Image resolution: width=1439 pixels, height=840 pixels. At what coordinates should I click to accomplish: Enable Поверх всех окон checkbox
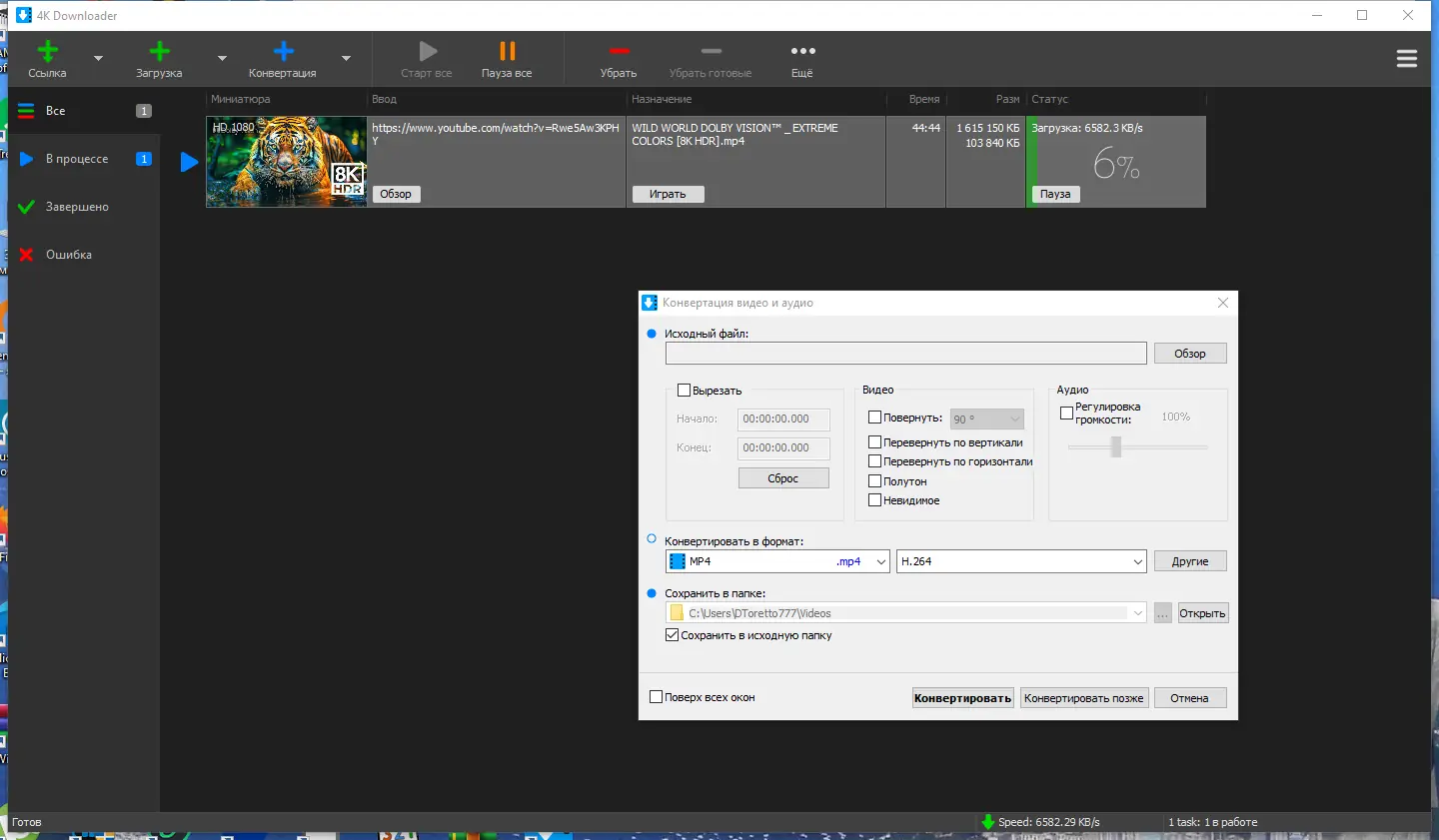click(x=657, y=697)
